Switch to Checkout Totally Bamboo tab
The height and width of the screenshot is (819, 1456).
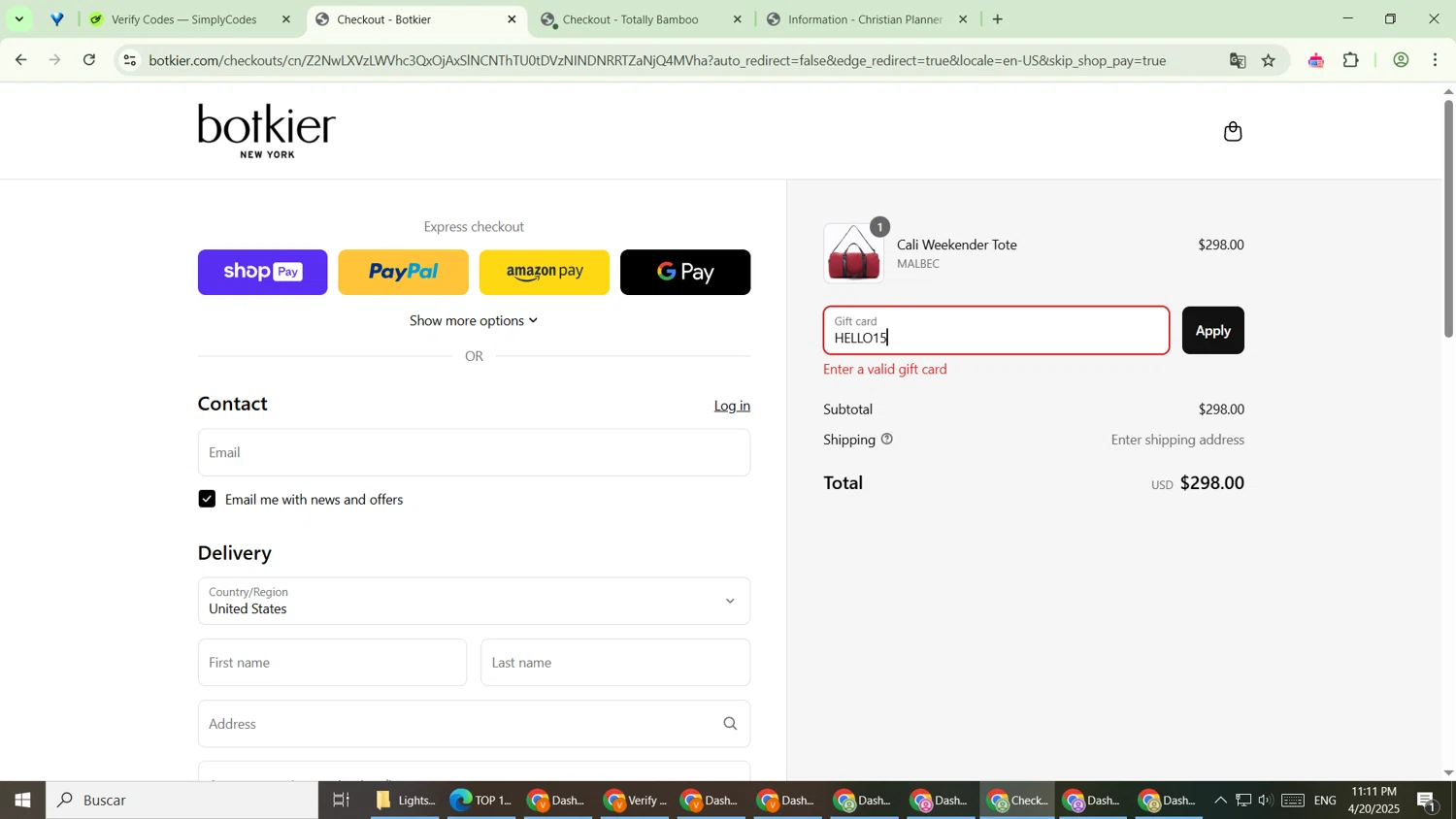631,19
